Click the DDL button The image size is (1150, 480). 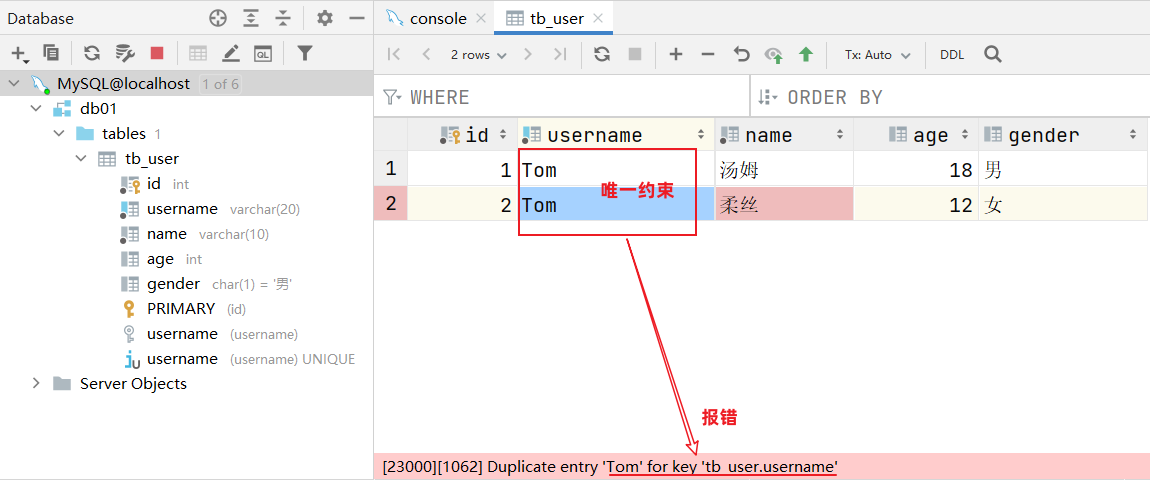(952, 55)
